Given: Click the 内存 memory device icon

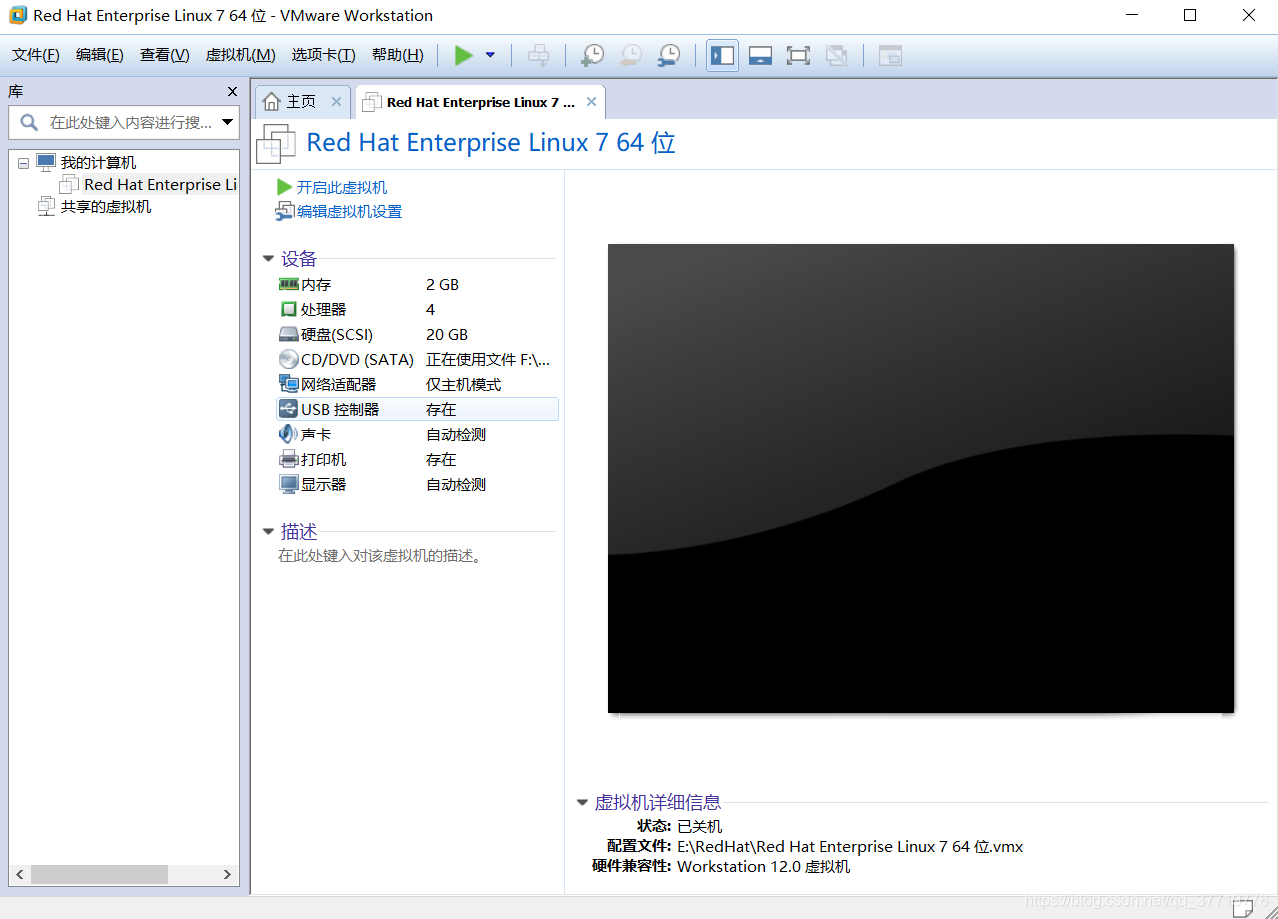Looking at the screenshot, I should click(289, 284).
